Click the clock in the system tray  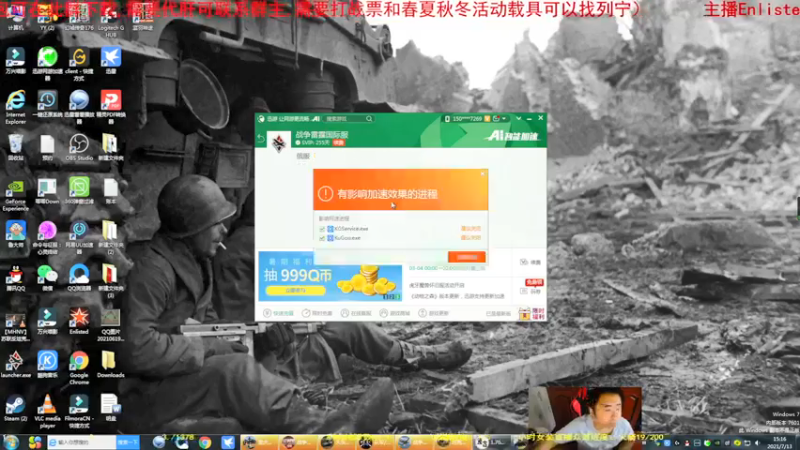click(x=779, y=443)
